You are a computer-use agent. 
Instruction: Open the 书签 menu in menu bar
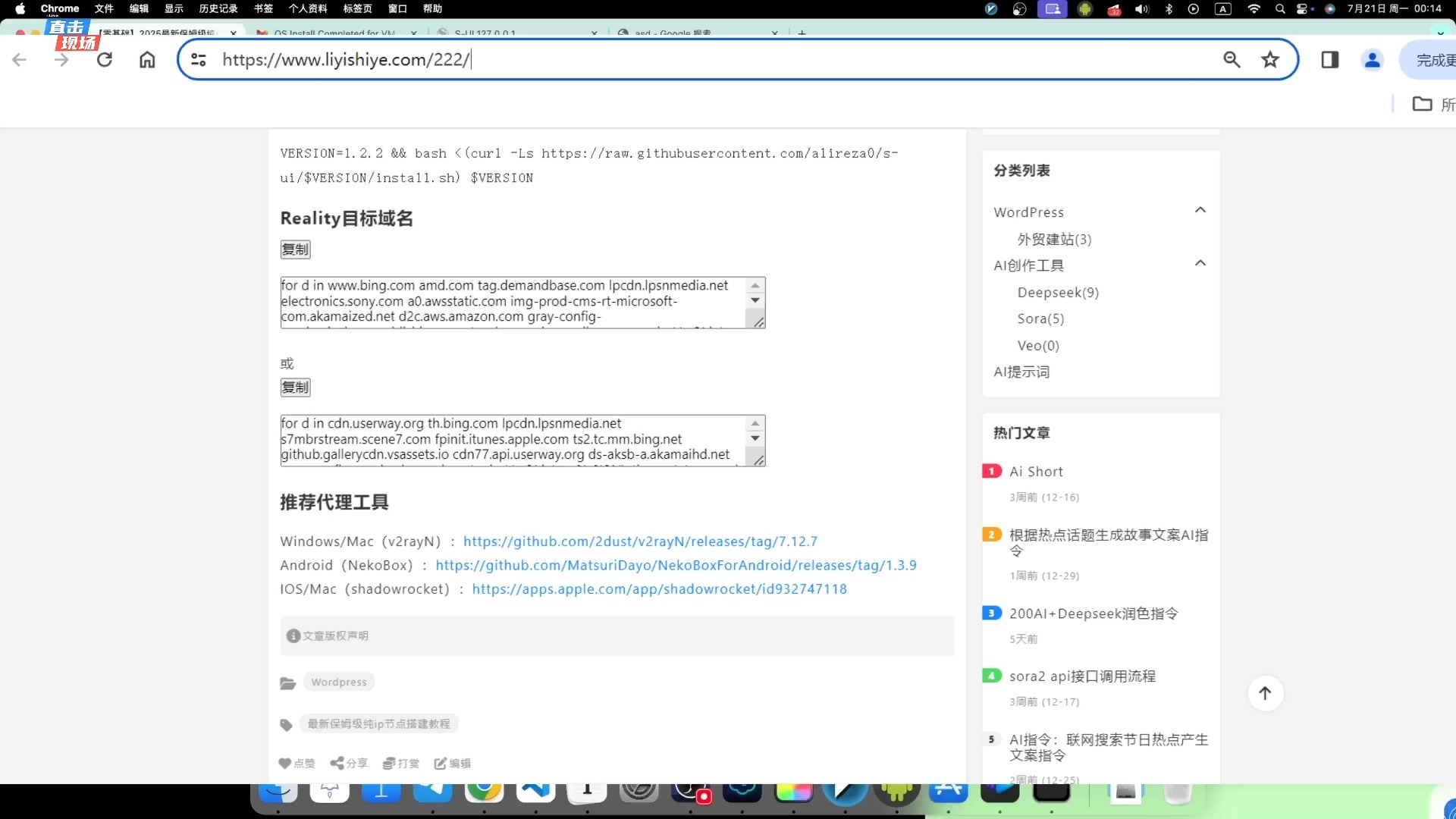click(x=263, y=8)
